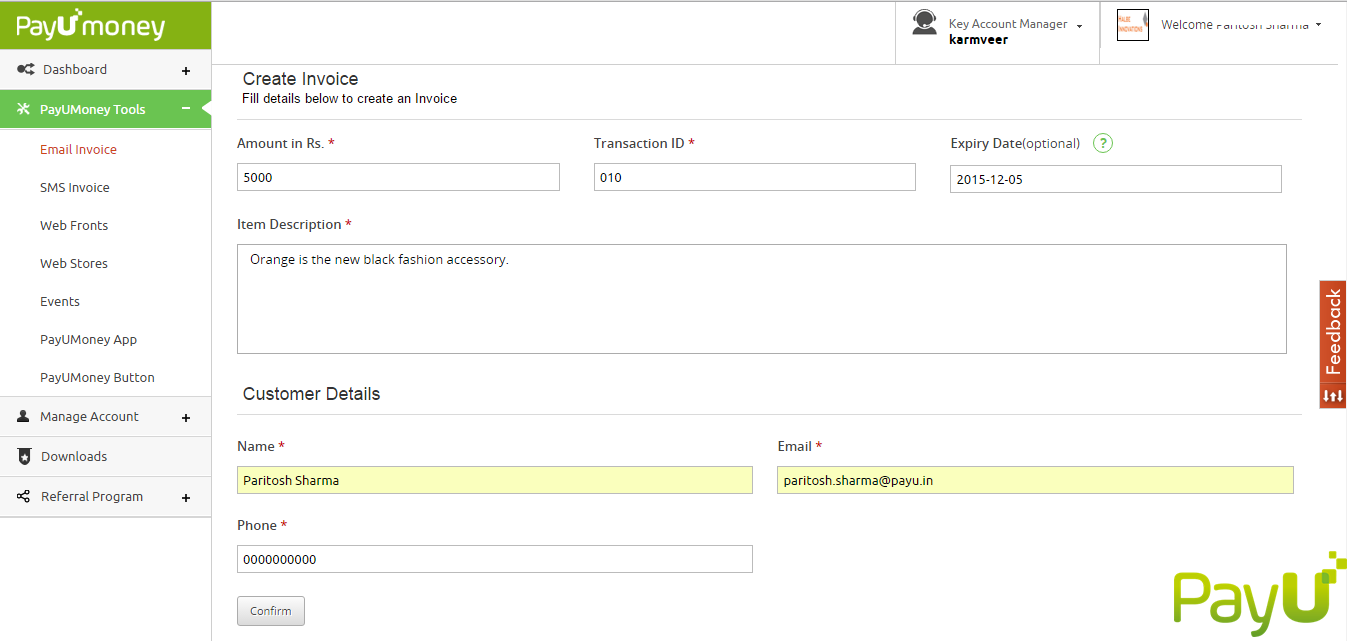The width and height of the screenshot is (1347, 641).
Task: Click the Referral Program share icon
Action: [24, 496]
